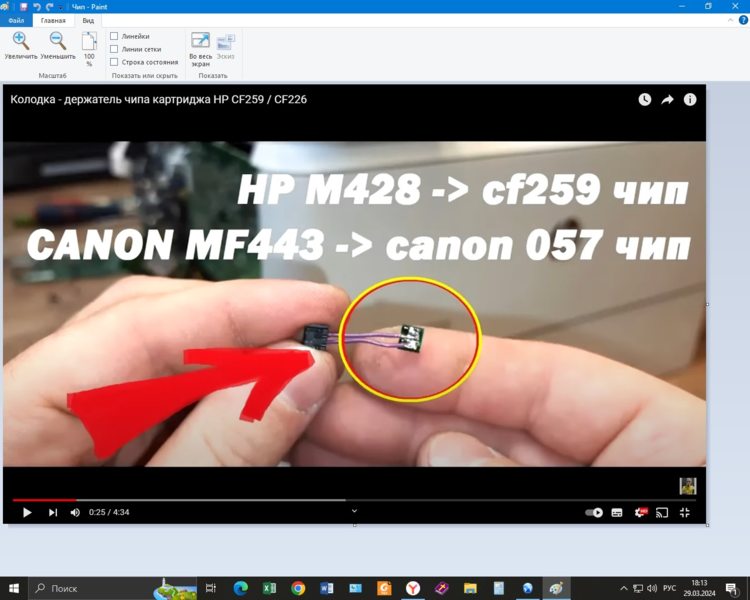Click the Paint icon on the taskbar
This screenshot has height=600, width=750.
556,588
